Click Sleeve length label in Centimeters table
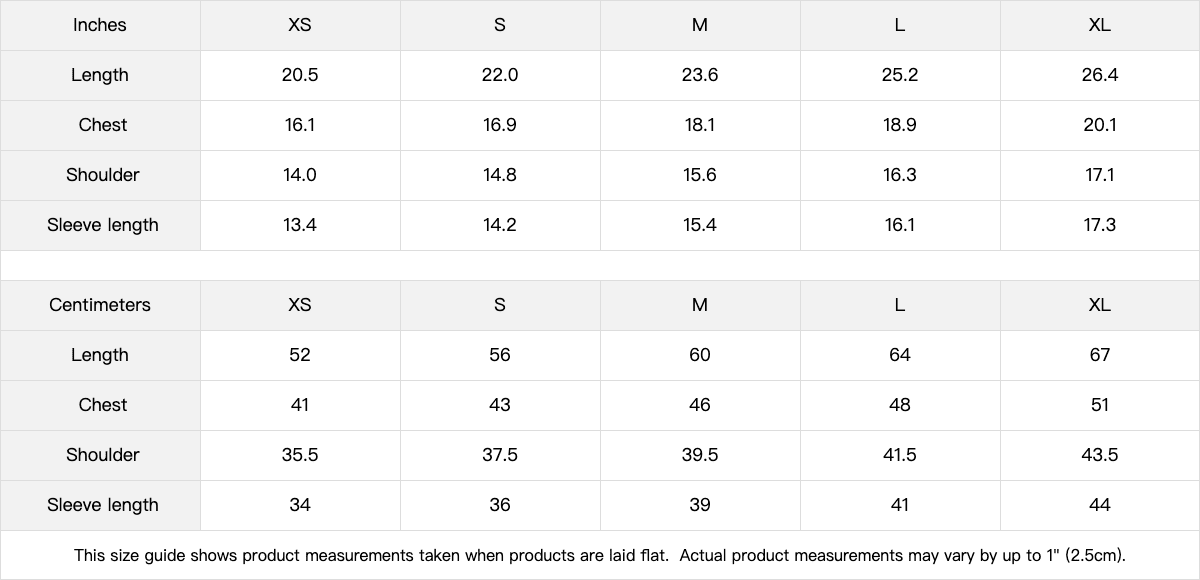 102,505
